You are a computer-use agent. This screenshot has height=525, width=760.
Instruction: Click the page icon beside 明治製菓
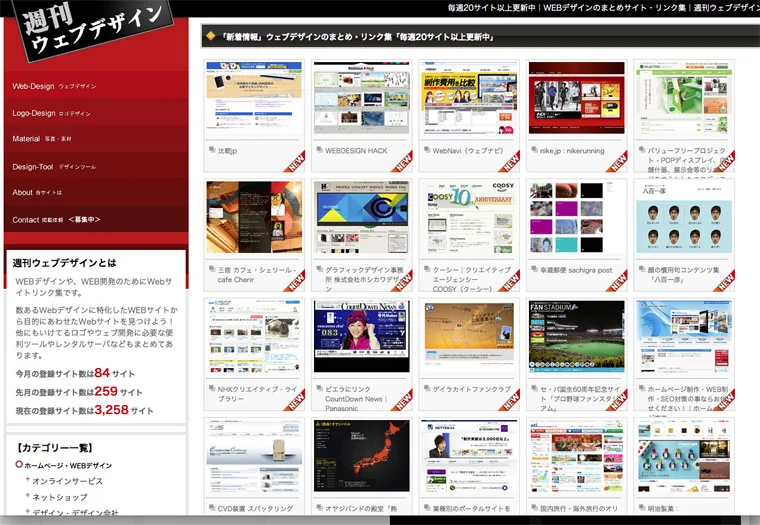coord(642,508)
